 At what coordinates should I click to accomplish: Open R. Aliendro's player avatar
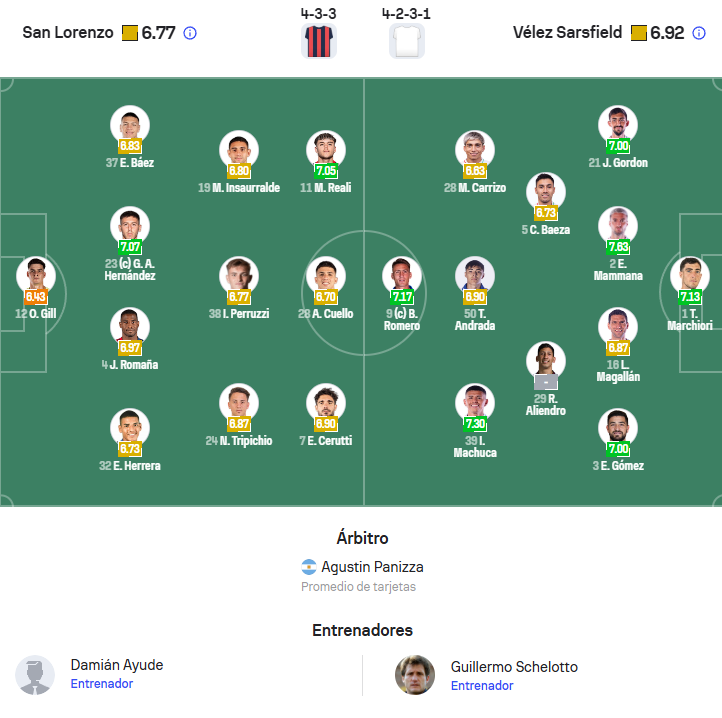tap(546, 361)
